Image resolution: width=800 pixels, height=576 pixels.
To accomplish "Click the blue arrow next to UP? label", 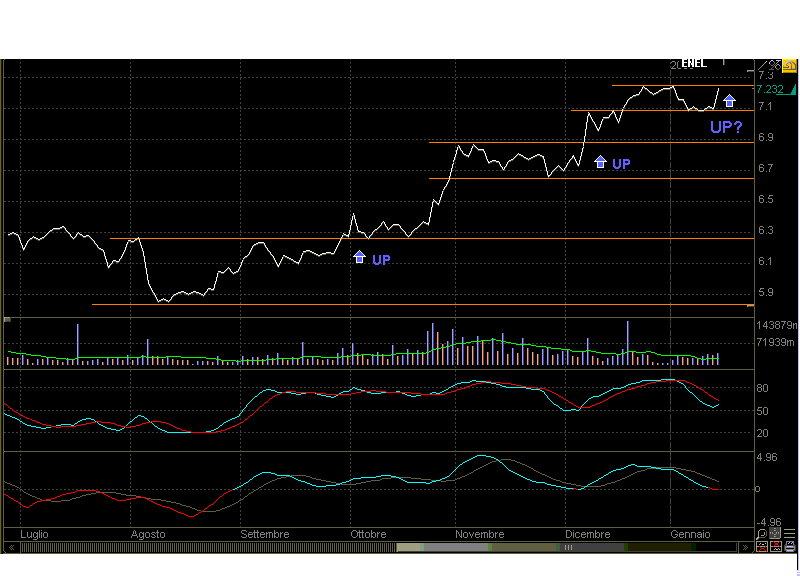I will [729, 100].
